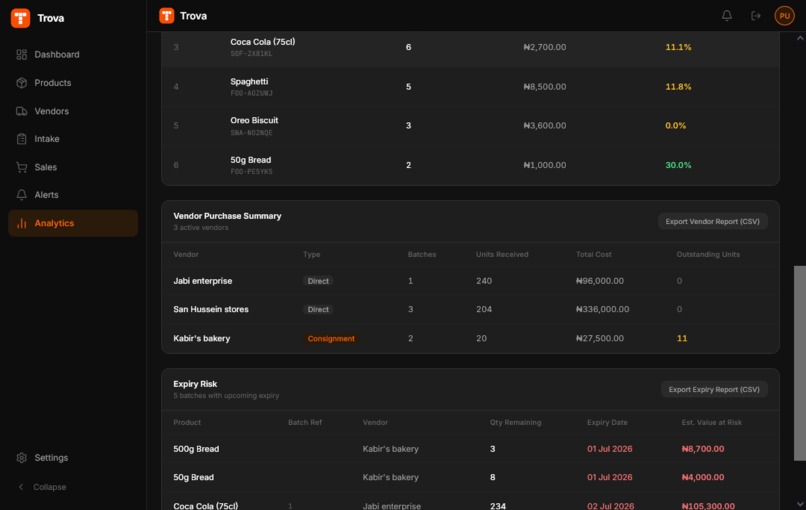This screenshot has height=510, width=806.
Task: Click the Intake clipboard icon
Action: (22, 139)
